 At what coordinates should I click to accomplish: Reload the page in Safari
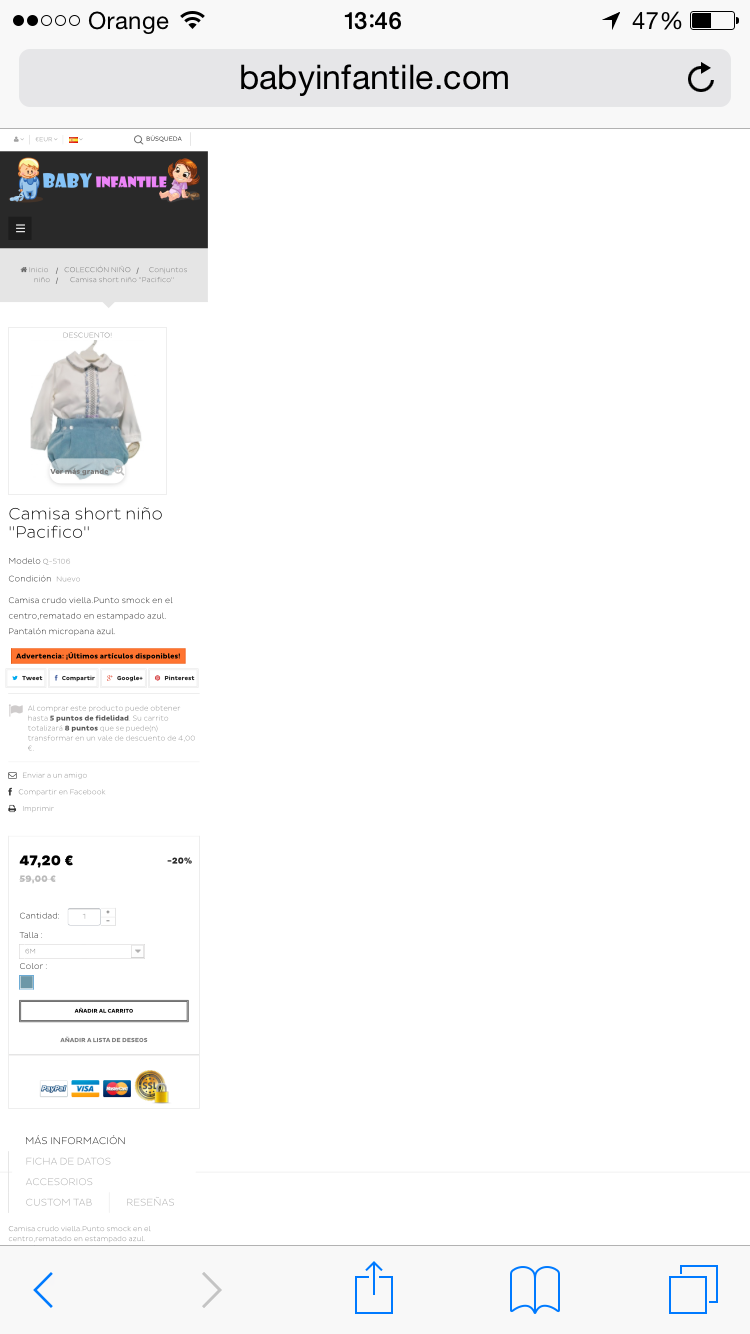(x=701, y=78)
